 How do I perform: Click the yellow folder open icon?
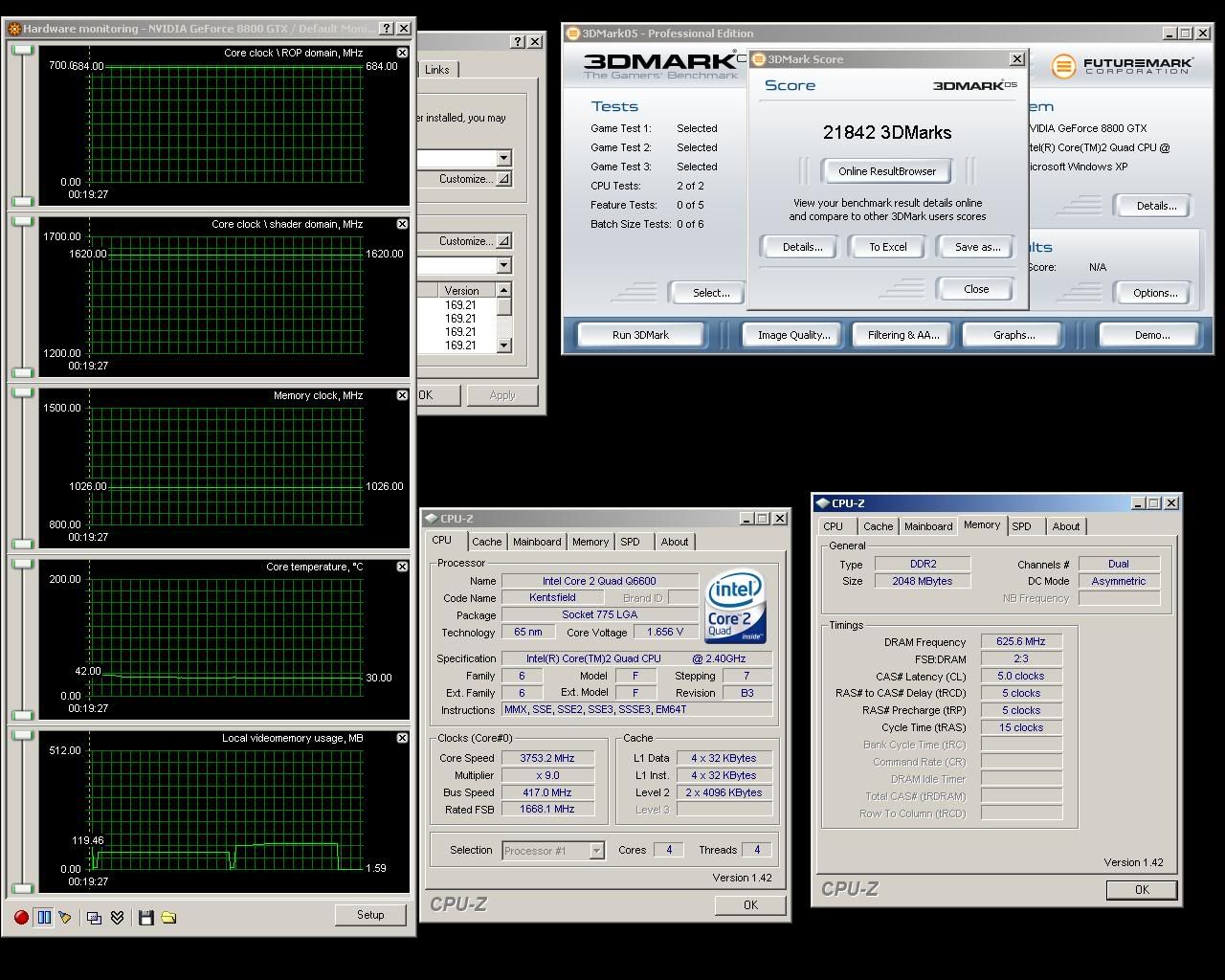coord(168,917)
